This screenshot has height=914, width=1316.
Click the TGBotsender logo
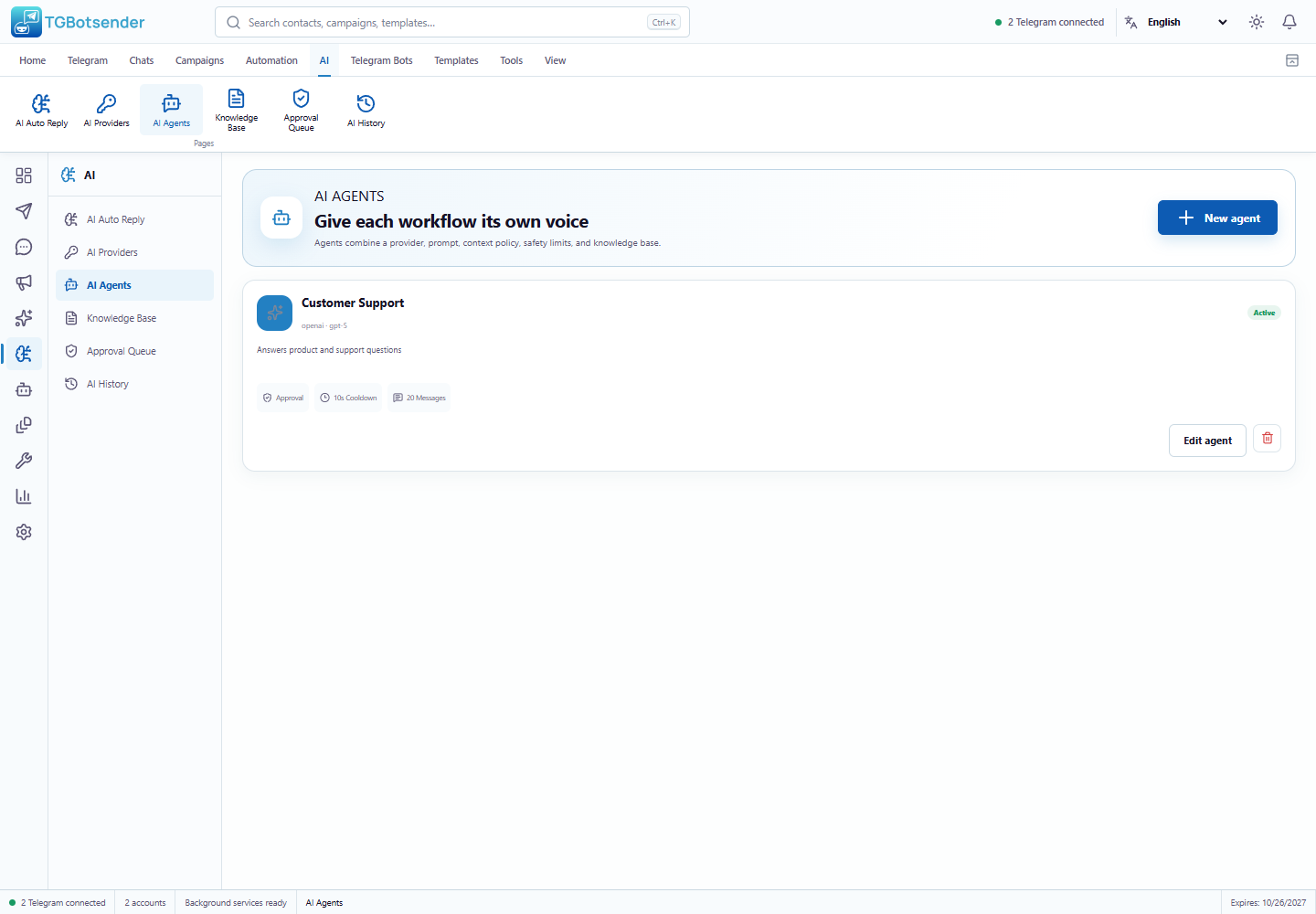78,22
